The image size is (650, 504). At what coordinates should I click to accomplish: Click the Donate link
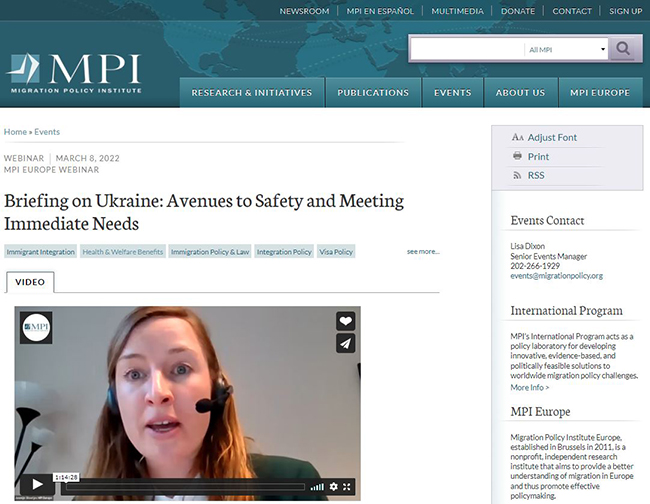pos(518,11)
